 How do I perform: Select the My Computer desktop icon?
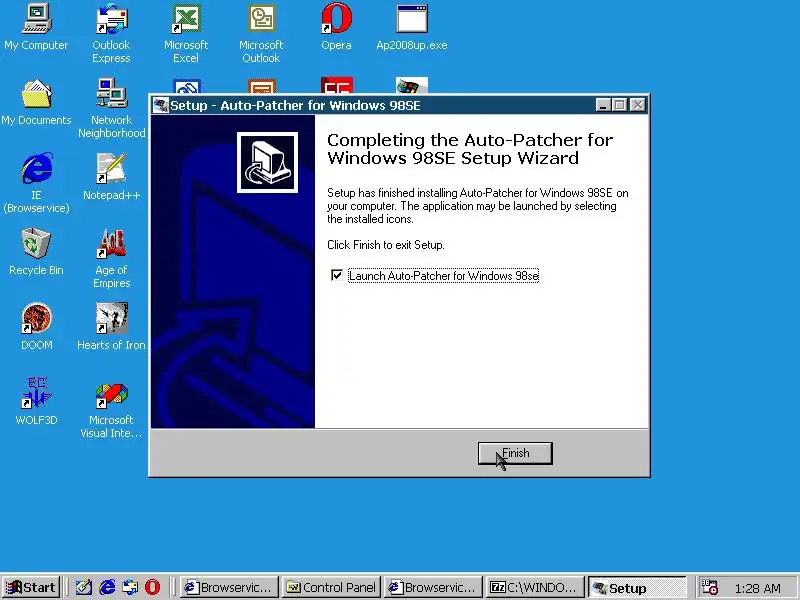coord(36,28)
